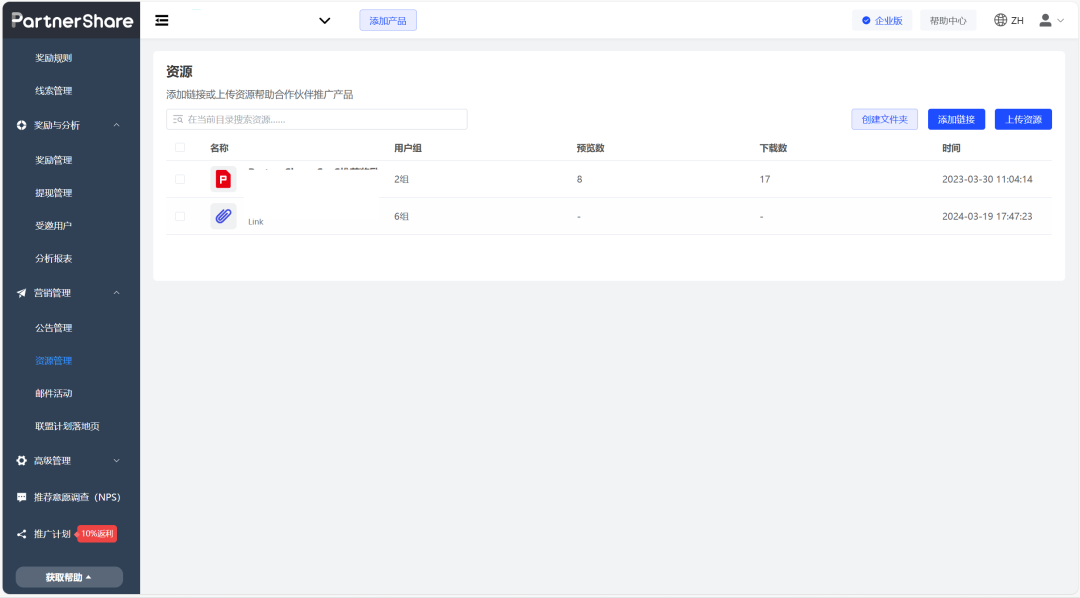Click the globe language icon
The width and height of the screenshot is (1080, 598).
[x=1000, y=20]
